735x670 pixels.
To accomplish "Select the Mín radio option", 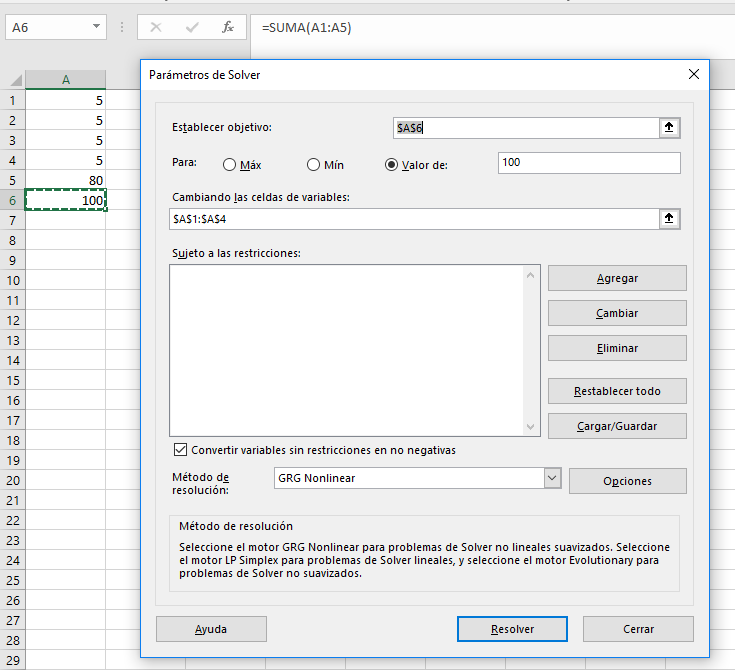I will click(x=313, y=165).
